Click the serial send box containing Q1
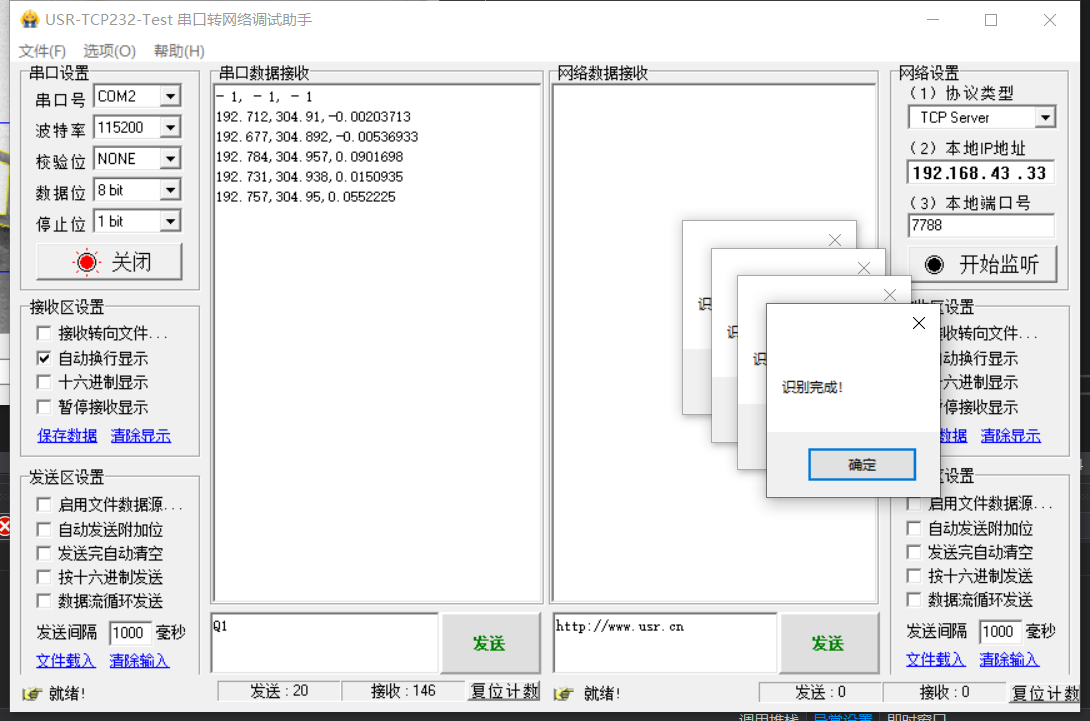The image size is (1090, 721). click(x=325, y=643)
